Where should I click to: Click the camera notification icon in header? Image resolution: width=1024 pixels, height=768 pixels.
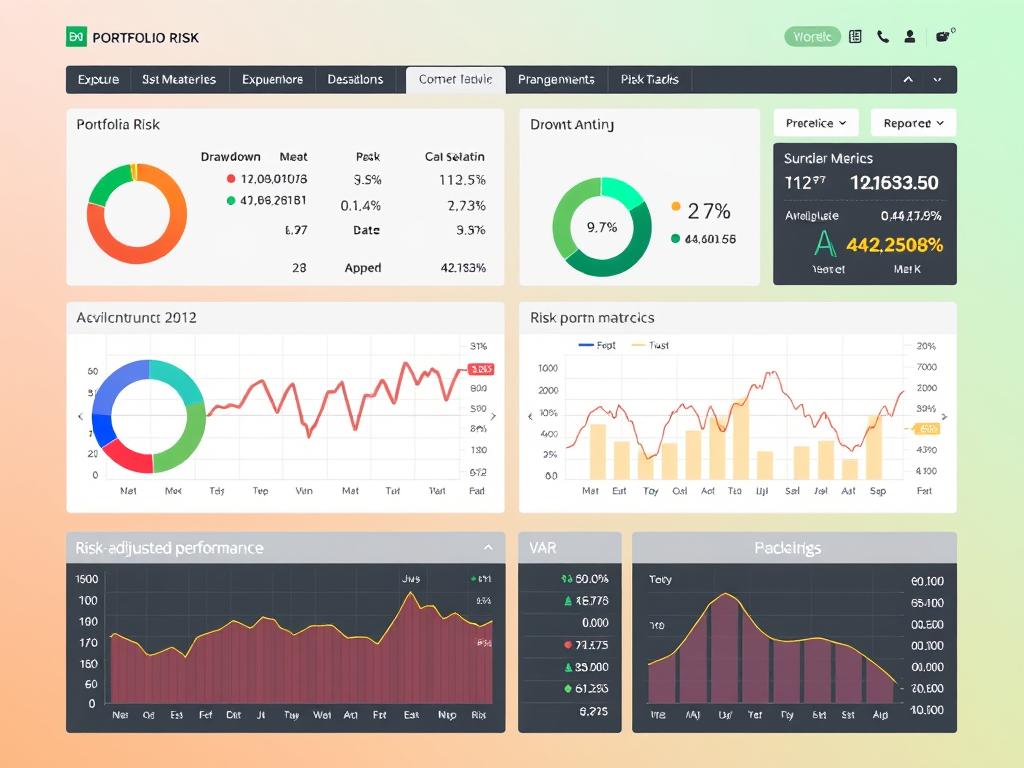(942, 37)
